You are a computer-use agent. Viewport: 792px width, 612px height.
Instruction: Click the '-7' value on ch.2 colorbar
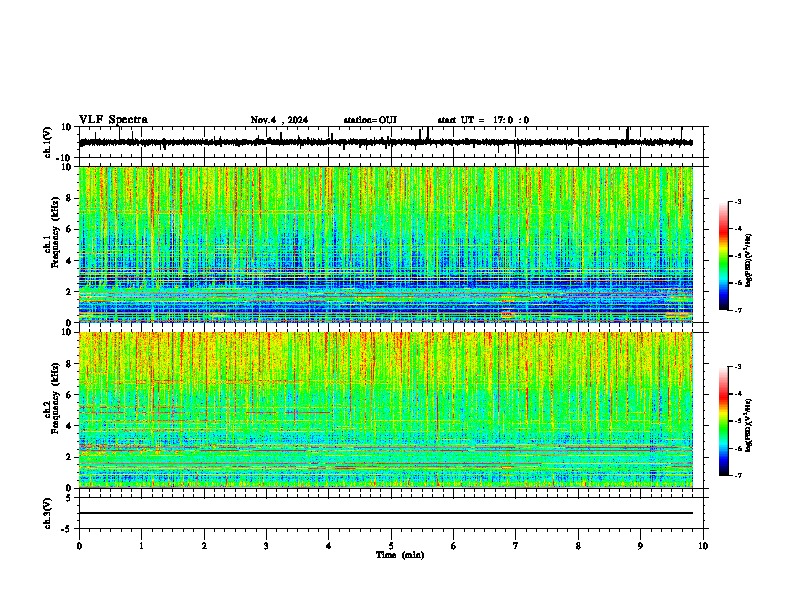(x=737, y=475)
